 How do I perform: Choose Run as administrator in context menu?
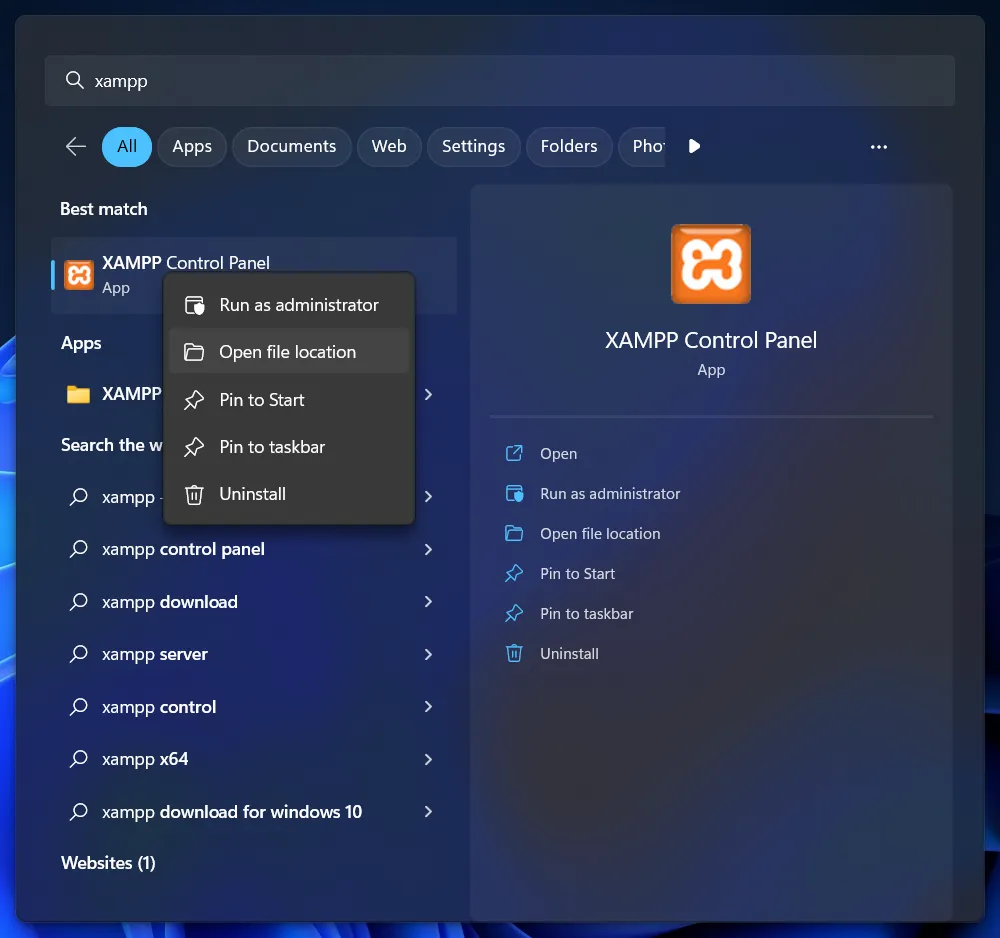click(x=289, y=305)
